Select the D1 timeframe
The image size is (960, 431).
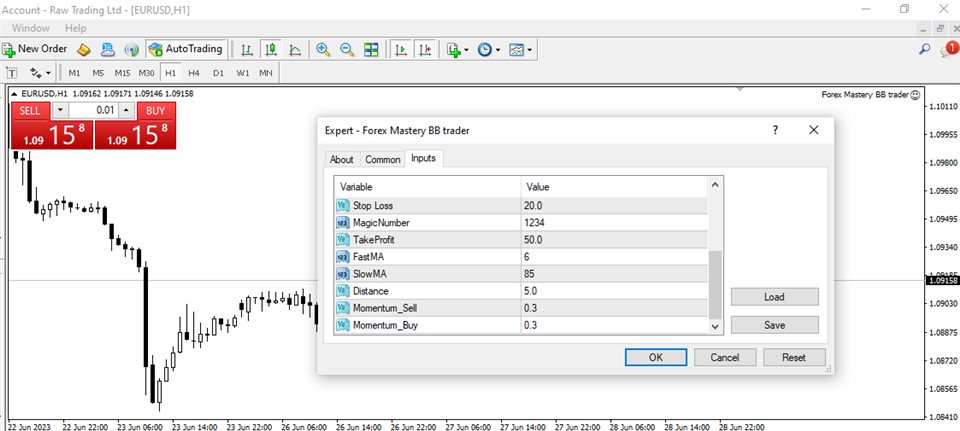[219, 73]
